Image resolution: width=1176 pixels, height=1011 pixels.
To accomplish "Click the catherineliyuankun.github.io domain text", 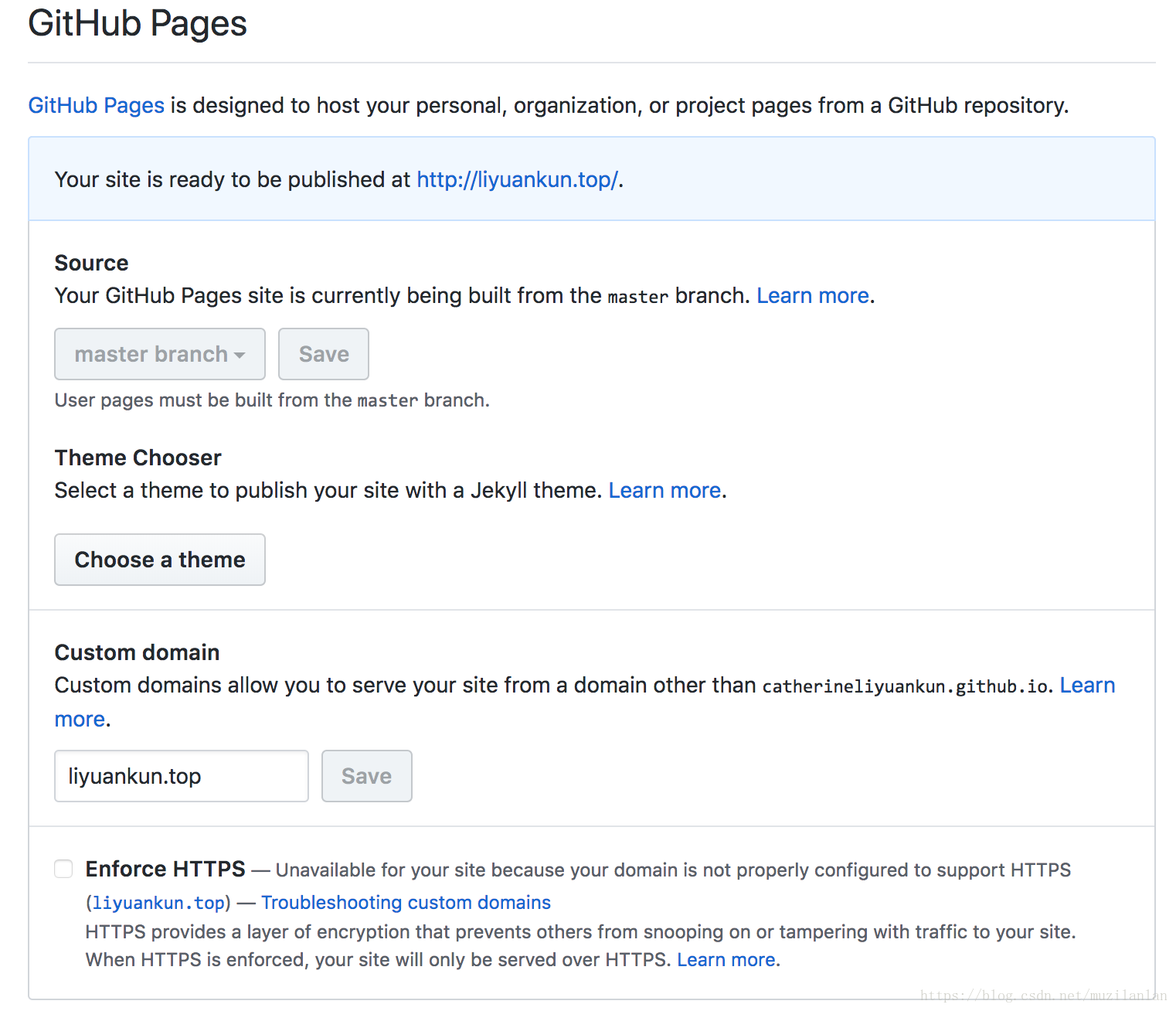I will 905,686.
